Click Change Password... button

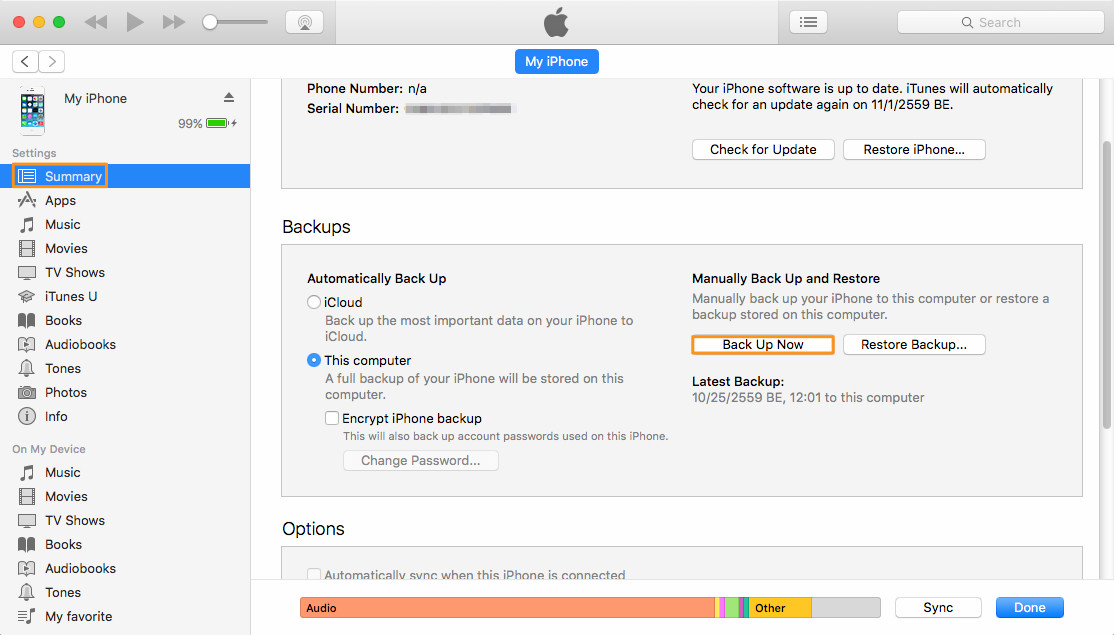pos(421,461)
